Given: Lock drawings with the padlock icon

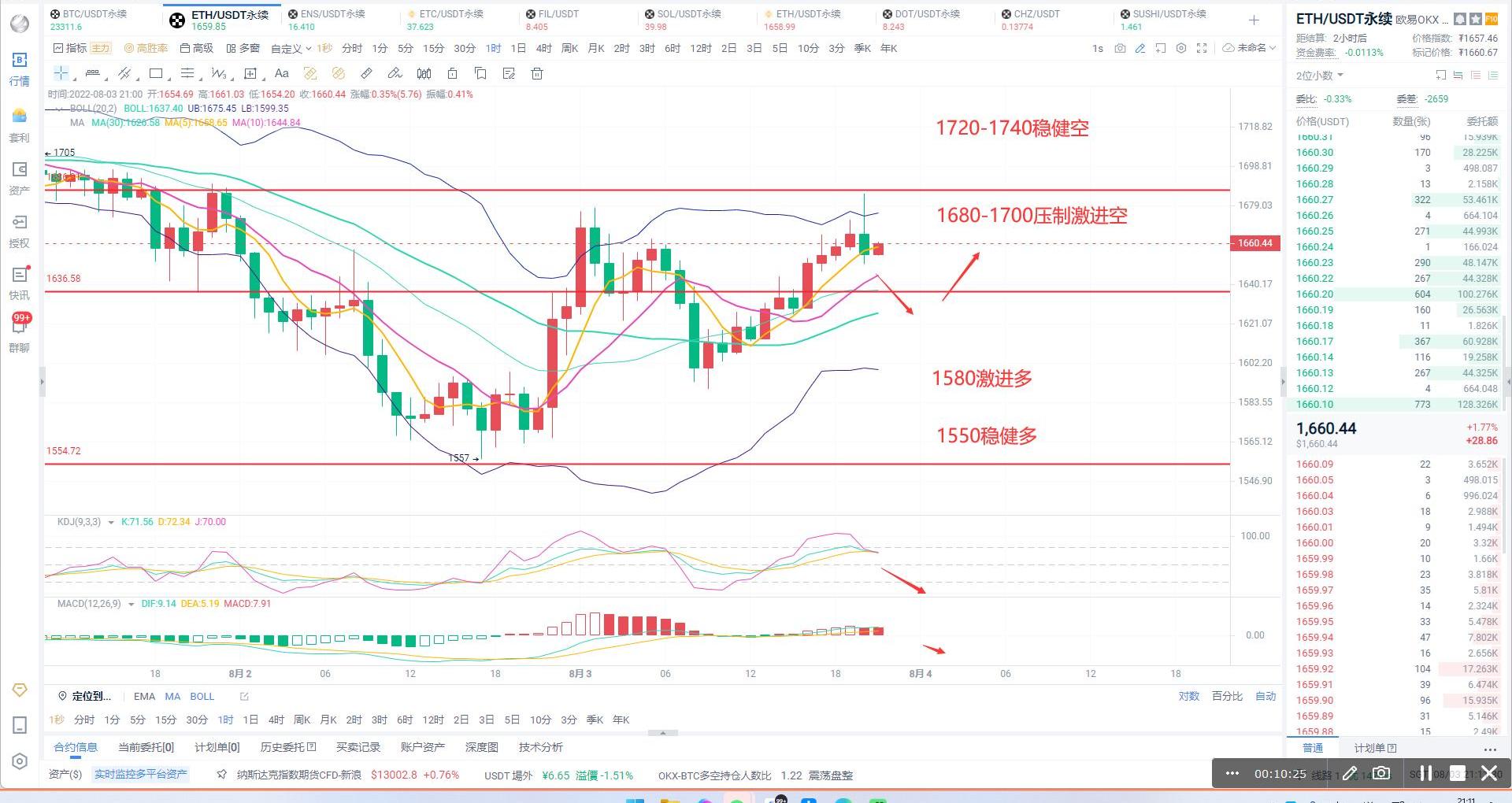Looking at the screenshot, I should coord(452,73).
